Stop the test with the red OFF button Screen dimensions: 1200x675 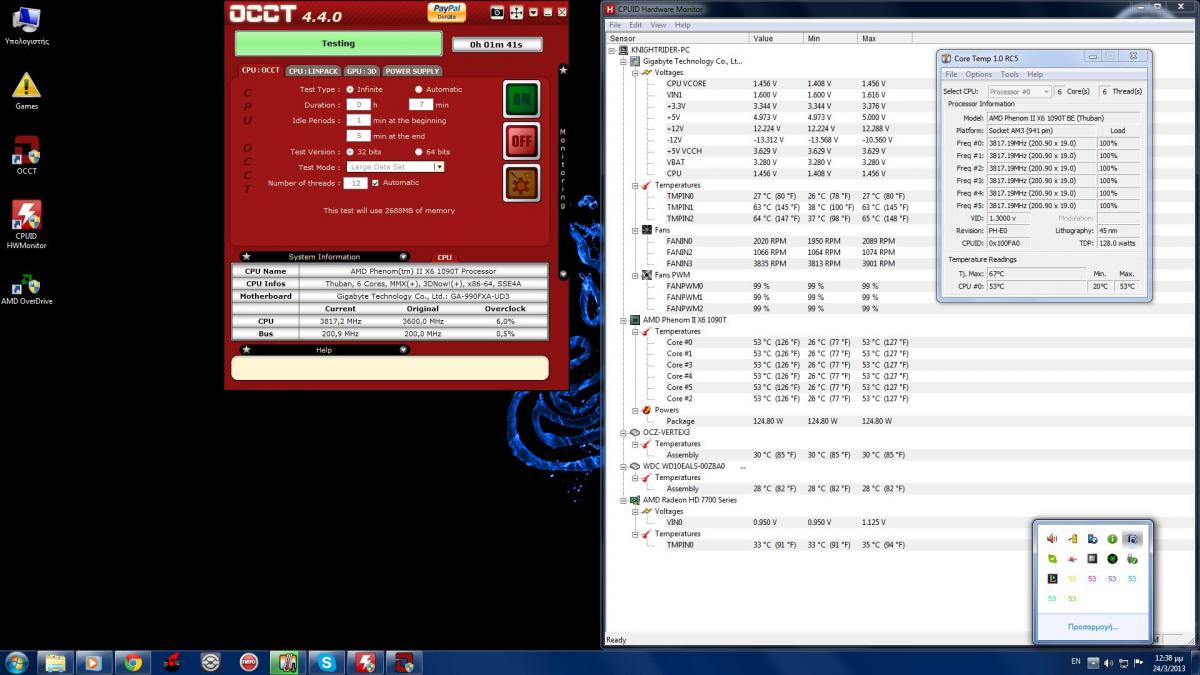tap(521, 142)
